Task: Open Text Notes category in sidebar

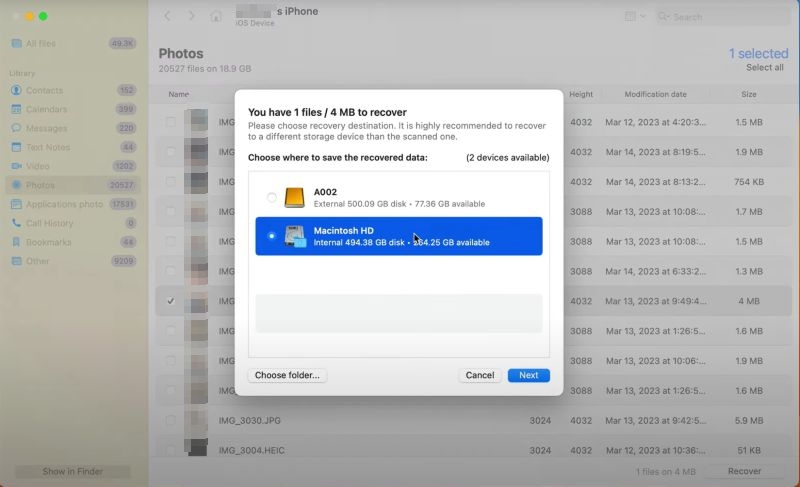Action: click(73, 147)
